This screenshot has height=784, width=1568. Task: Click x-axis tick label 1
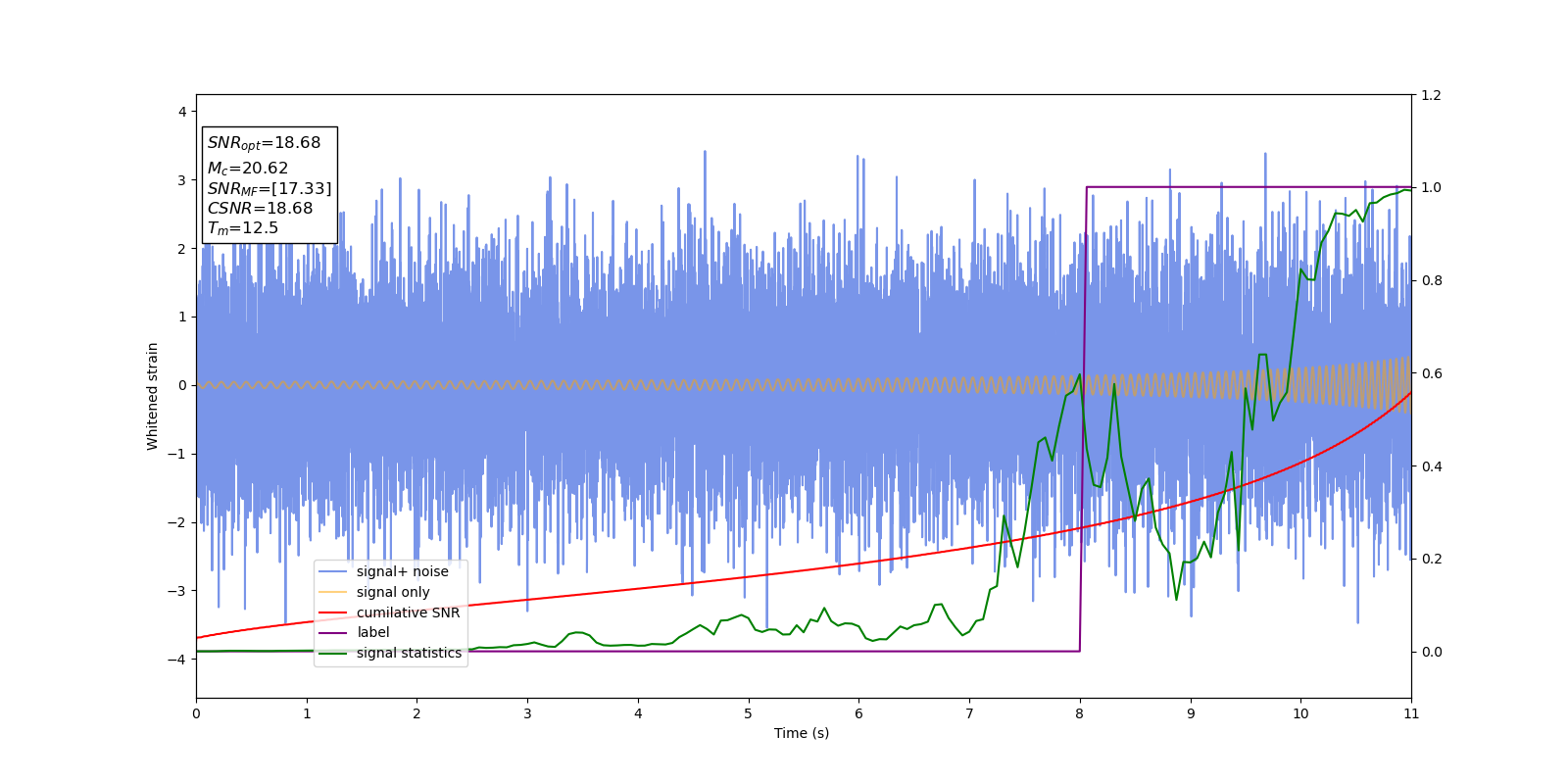tap(307, 713)
